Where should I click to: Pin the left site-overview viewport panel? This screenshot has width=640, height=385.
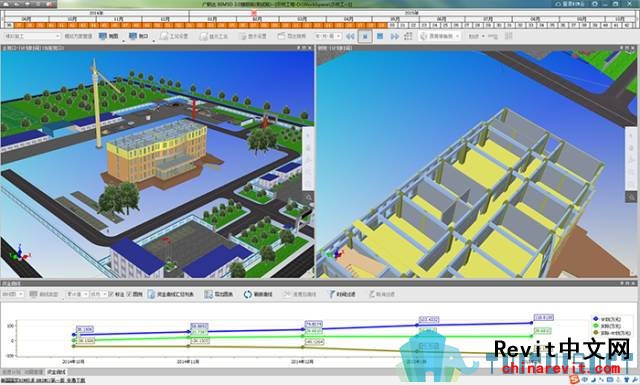[x=299, y=48]
